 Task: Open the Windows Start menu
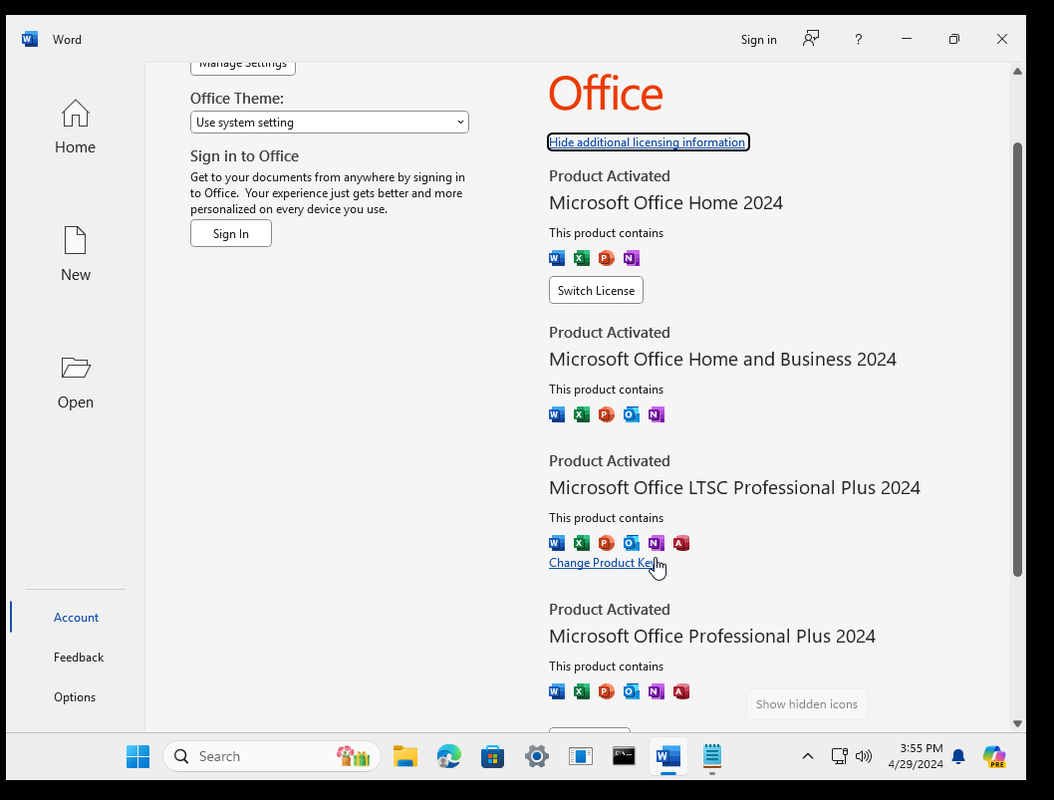click(138, 756)
